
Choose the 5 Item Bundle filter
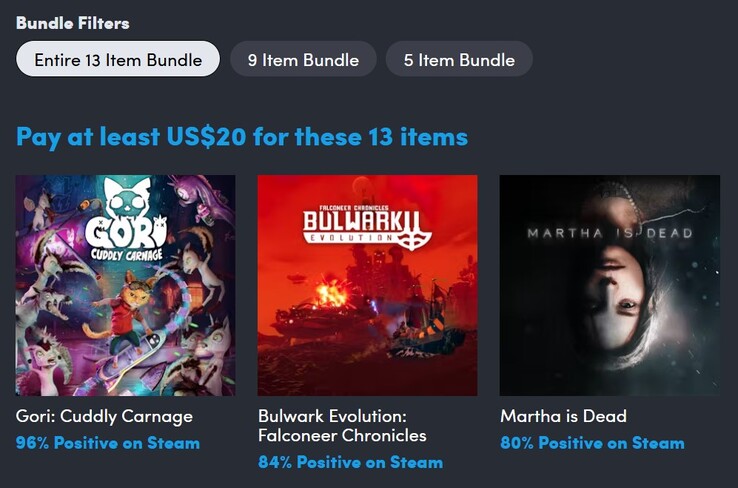pyautogui.click(x=459, y=59)
